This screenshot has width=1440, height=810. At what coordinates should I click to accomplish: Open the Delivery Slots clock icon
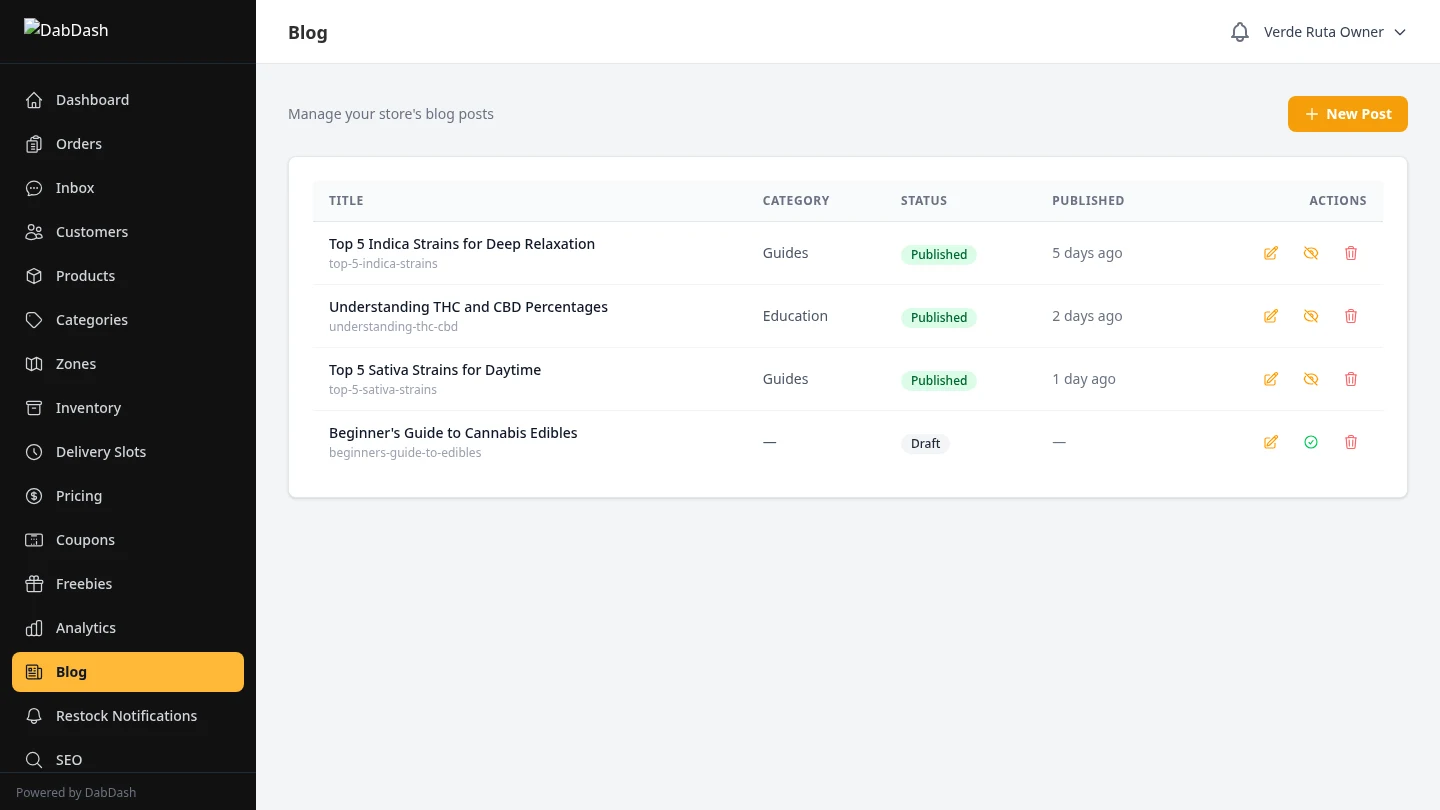(x=33, y=451)
